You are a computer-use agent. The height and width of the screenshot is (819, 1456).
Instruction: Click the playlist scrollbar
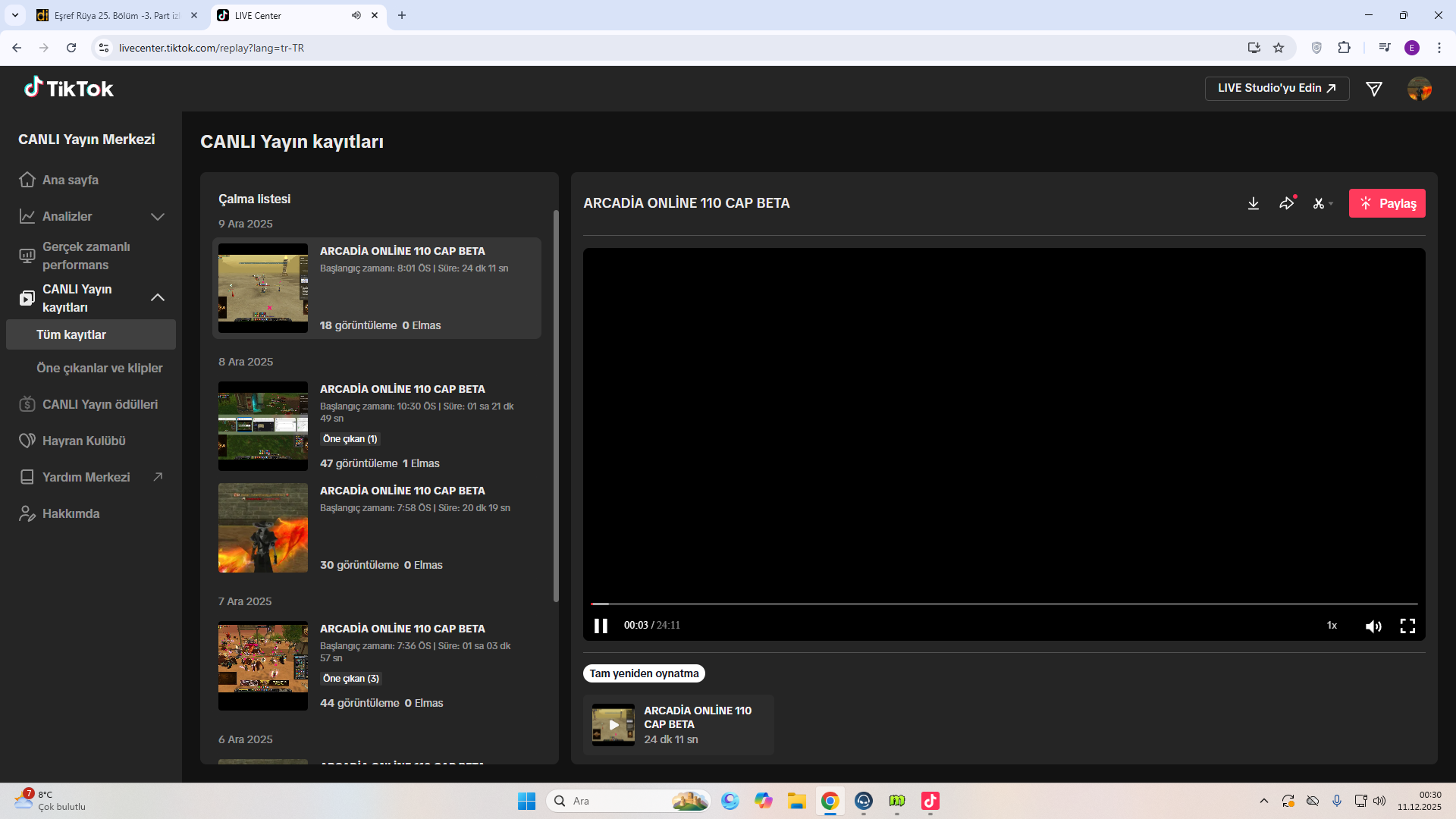pos(556,406)
